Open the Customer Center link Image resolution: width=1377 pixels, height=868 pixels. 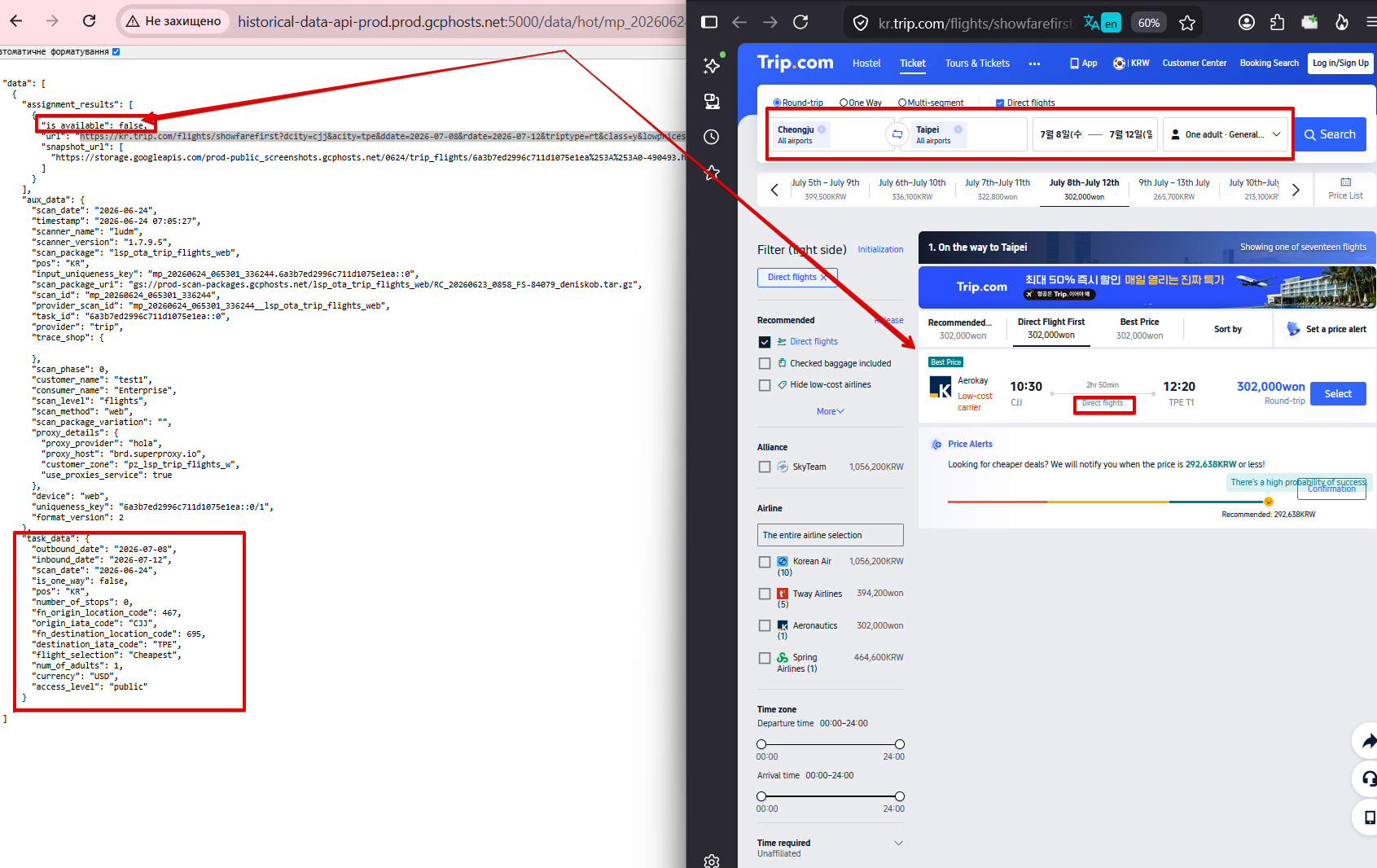tap(1195, 64)
